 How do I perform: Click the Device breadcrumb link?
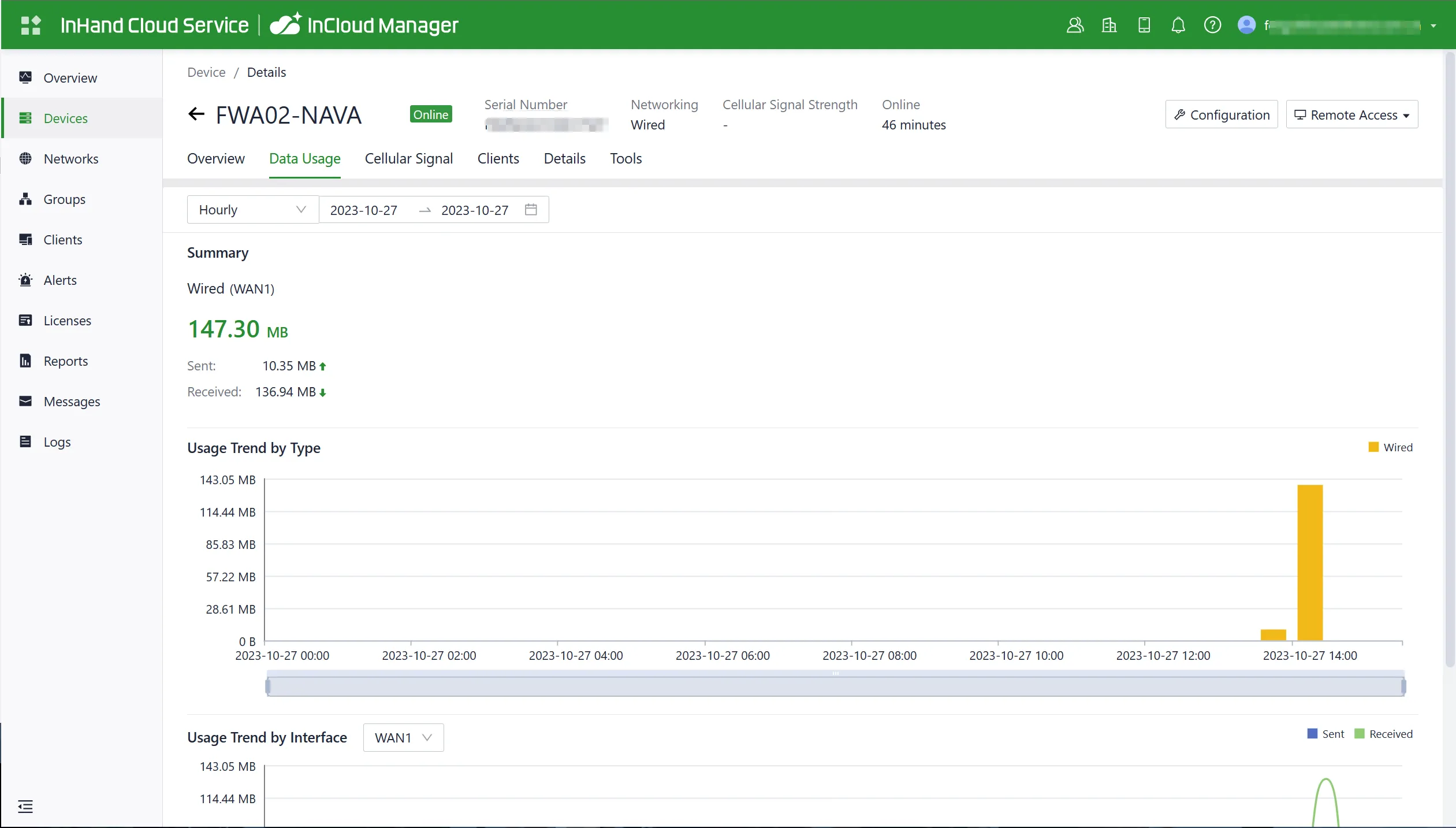(206, 72)
